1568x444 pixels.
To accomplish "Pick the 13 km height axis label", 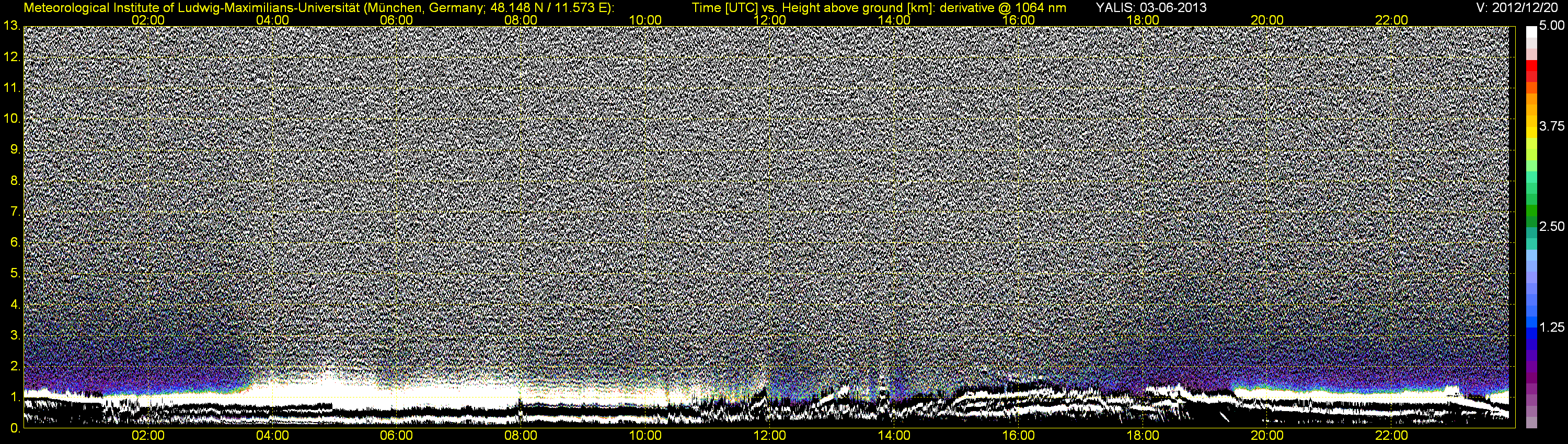I will pyautogui.click(x=11, y=26).
